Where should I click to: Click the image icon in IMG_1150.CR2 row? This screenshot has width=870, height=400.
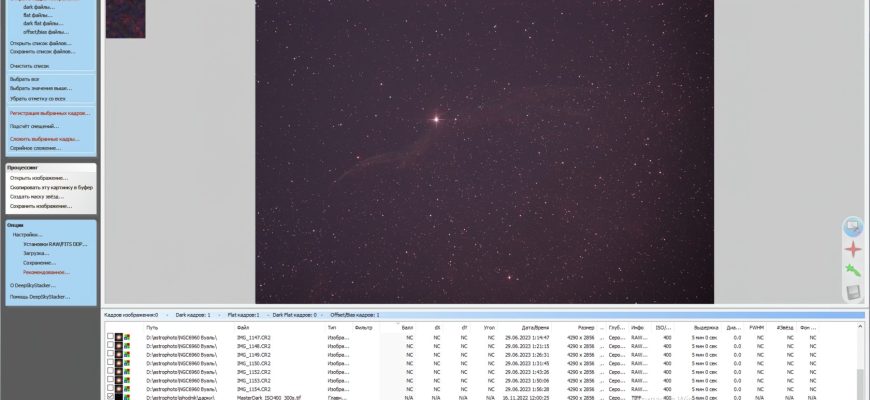click(x=119, y=363)
